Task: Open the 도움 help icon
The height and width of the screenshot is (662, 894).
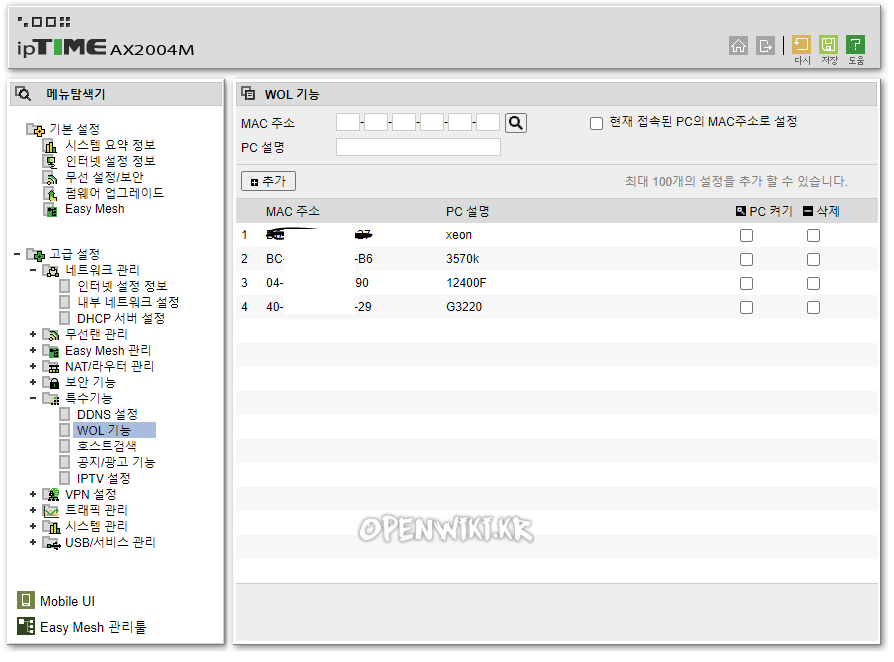Action: (x=855, y=44)
